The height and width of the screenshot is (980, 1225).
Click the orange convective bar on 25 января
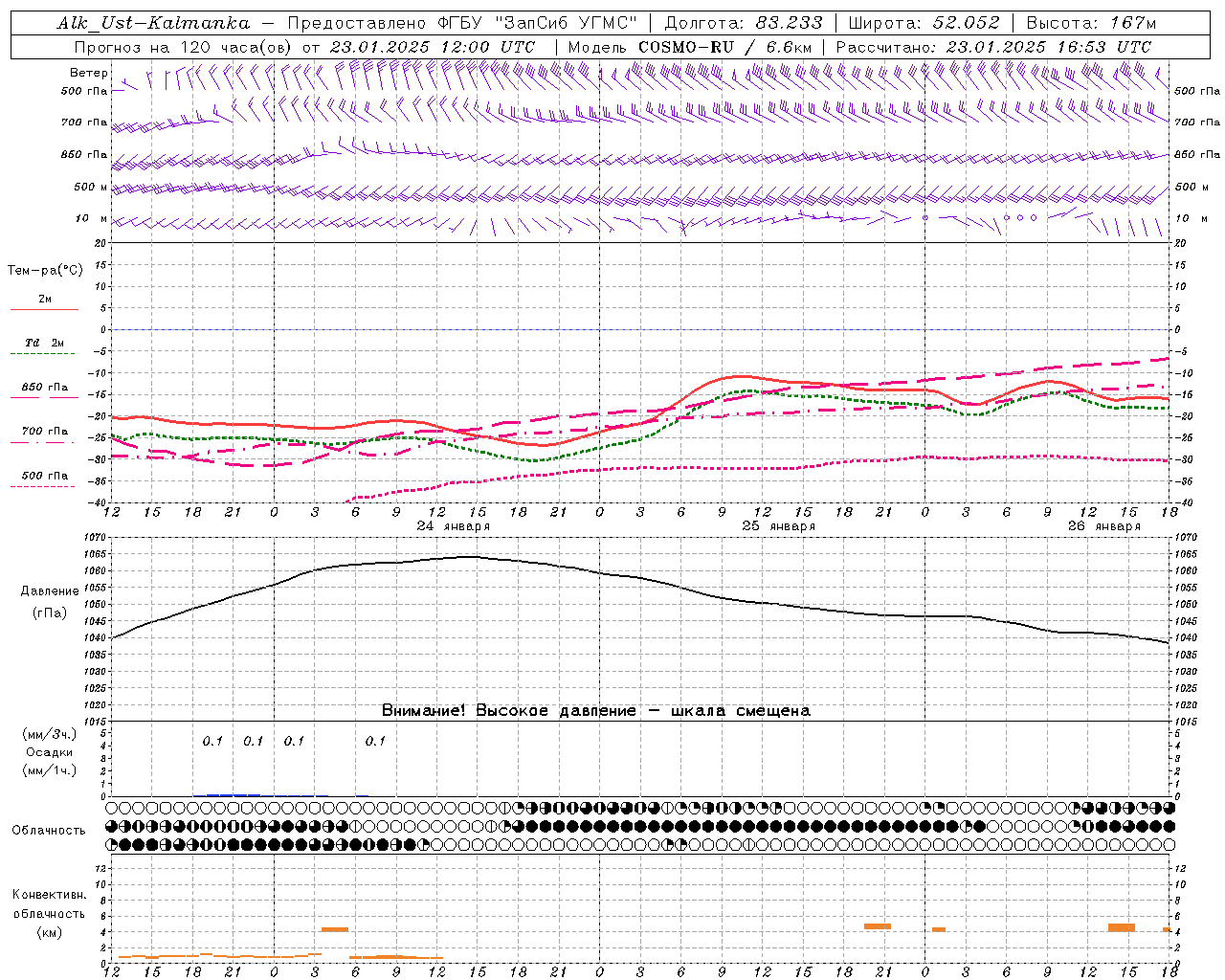click(878, 926)
